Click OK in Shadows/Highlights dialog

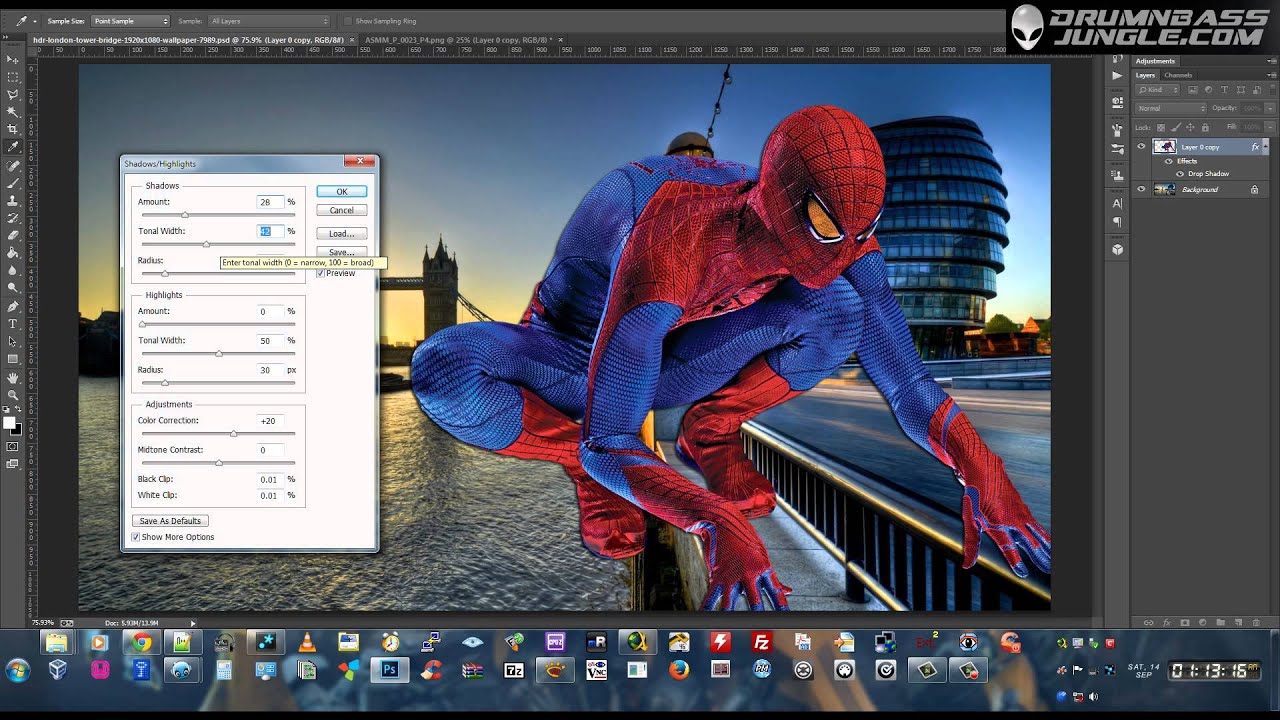[341, 191]
